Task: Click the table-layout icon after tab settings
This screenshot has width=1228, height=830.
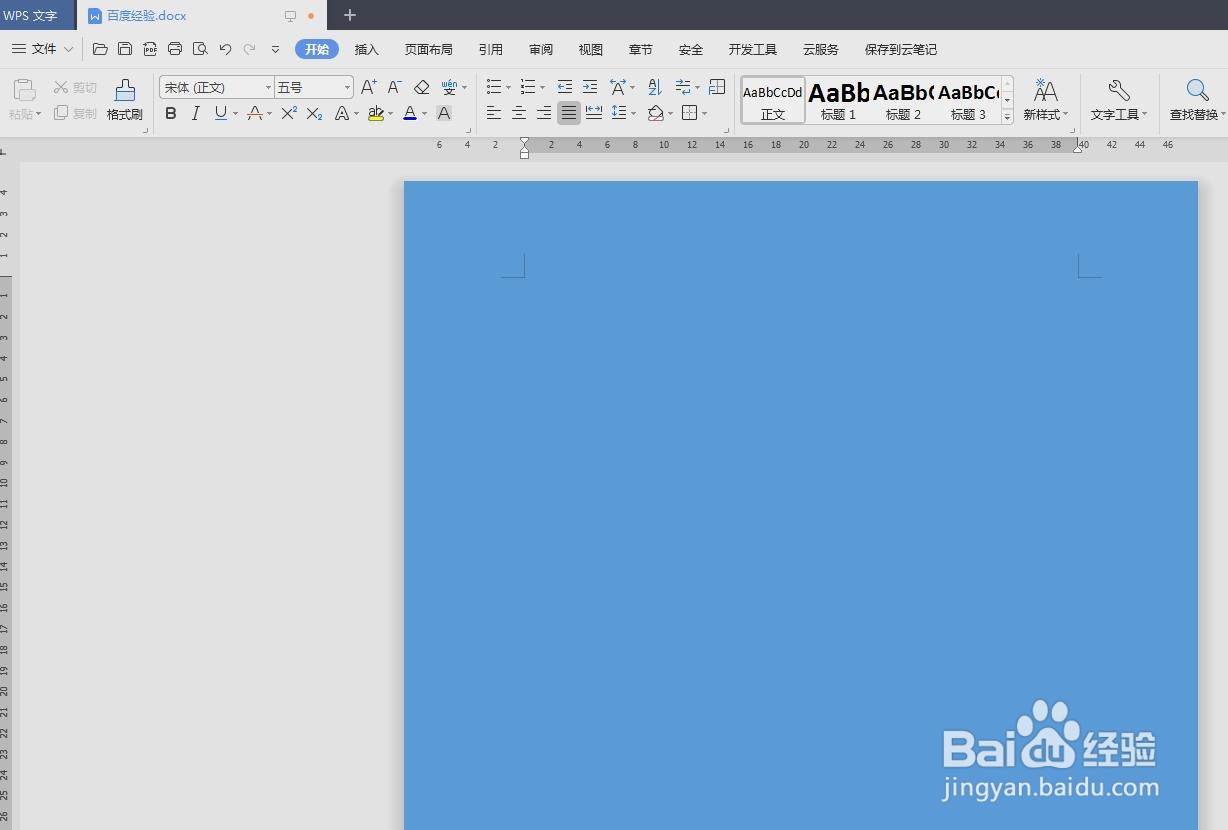Action: click(717, 87)
